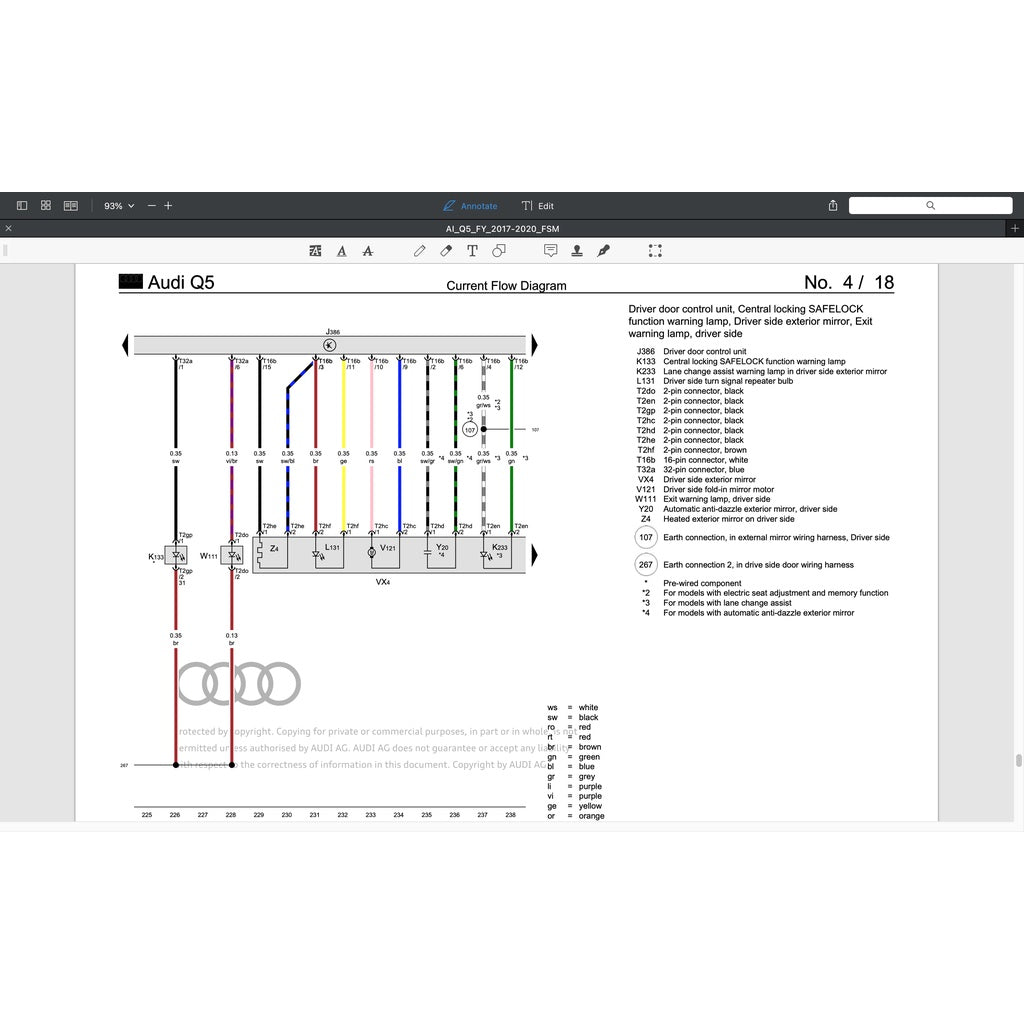Enable two-page split view
The image size is (1024, 1024).
point(71,205)
